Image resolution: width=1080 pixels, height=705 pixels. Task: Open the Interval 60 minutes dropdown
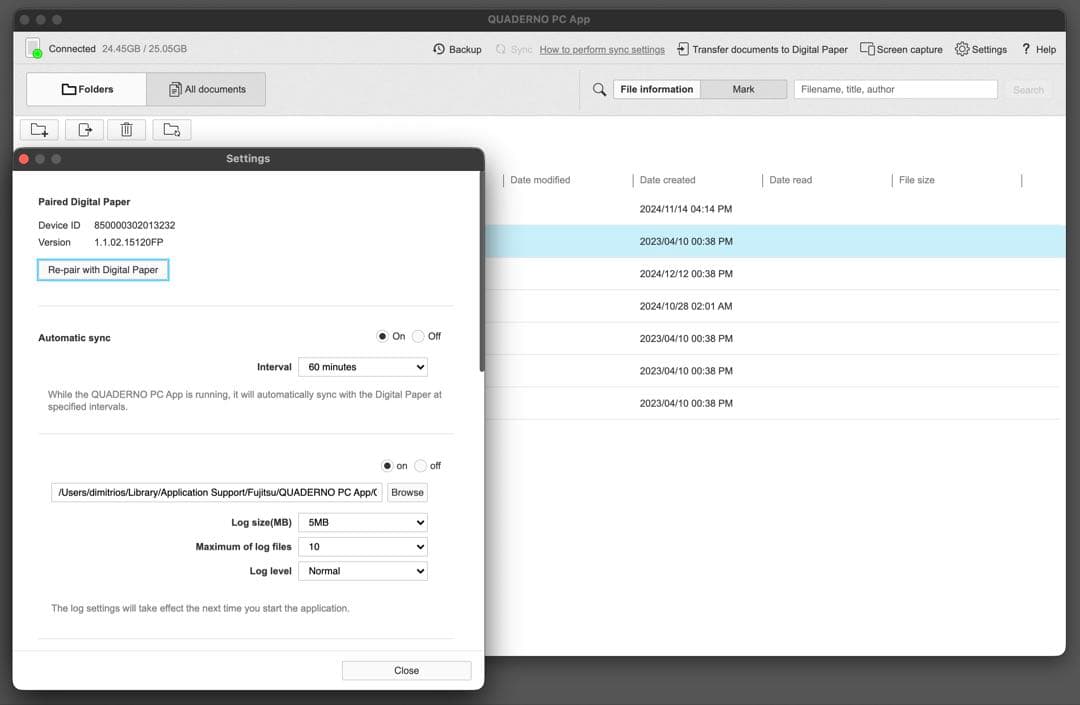(x=363, y=367)
